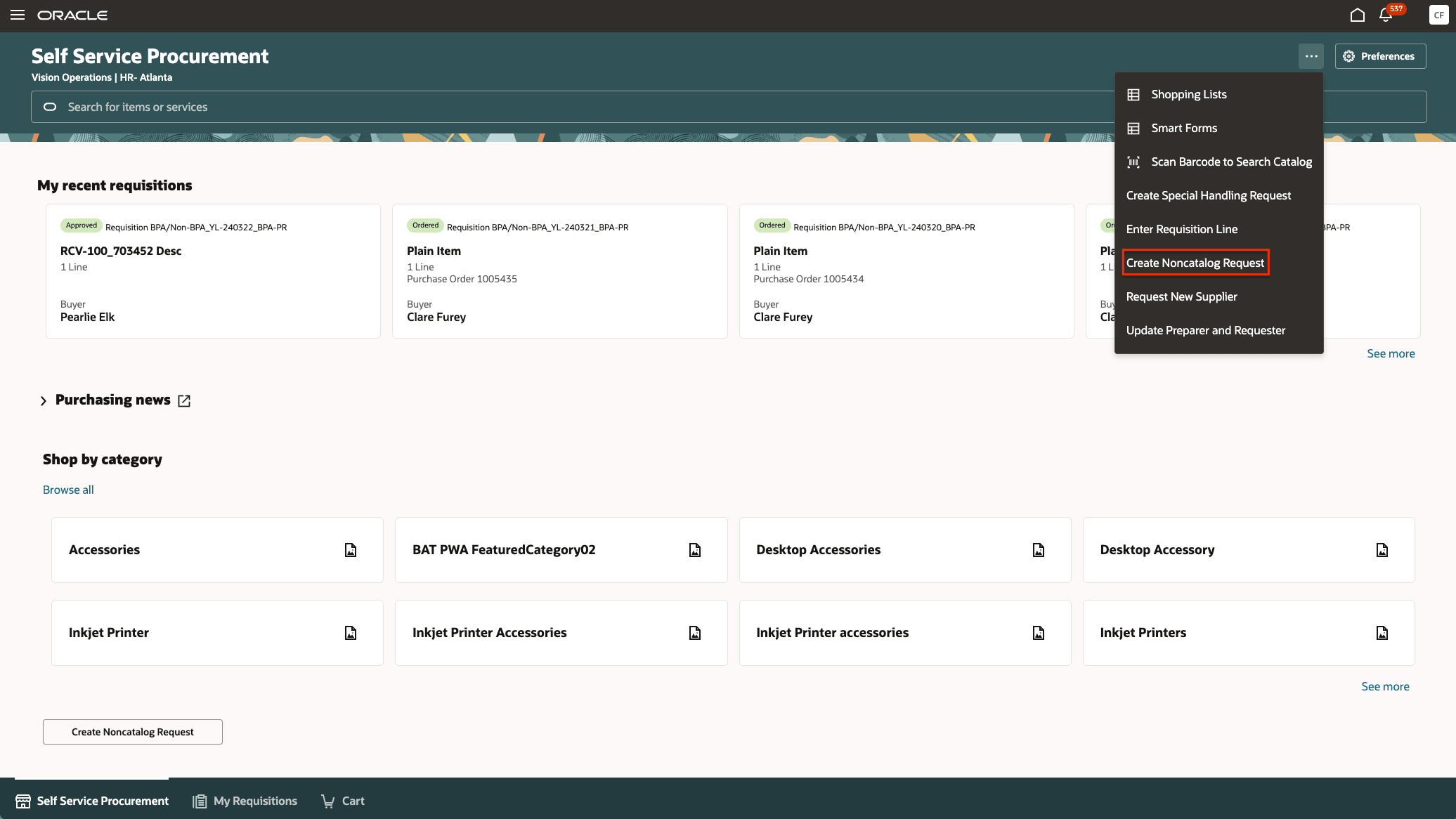Click the Purchasing news heading
This screenshot has height=819, width=1456.
(113, 400)
